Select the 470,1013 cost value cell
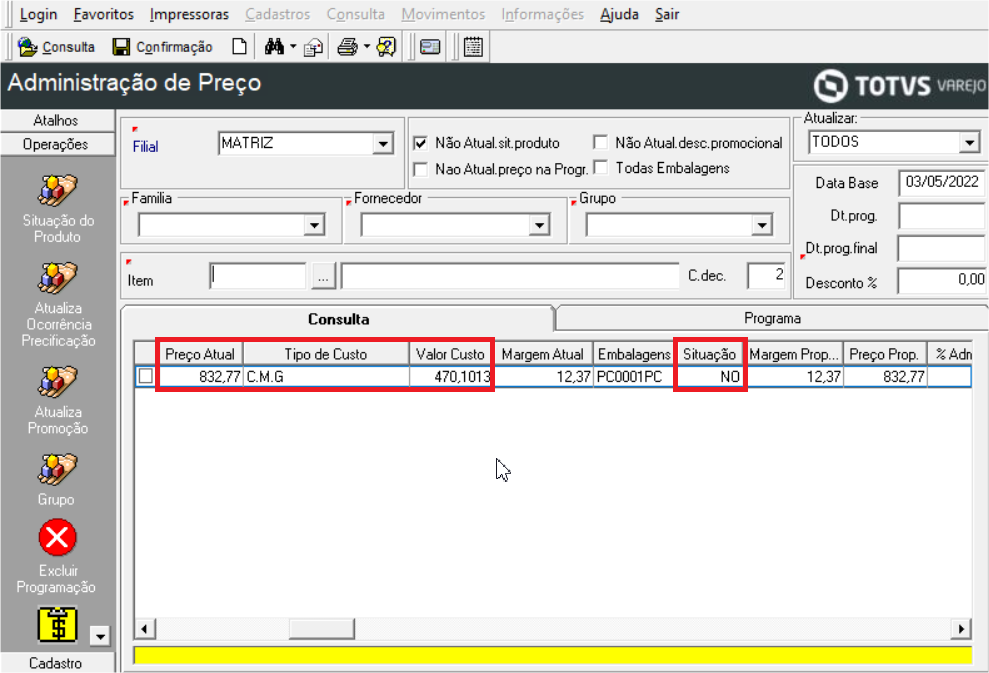This screenshot has width=989, height=673. (450, 377)
